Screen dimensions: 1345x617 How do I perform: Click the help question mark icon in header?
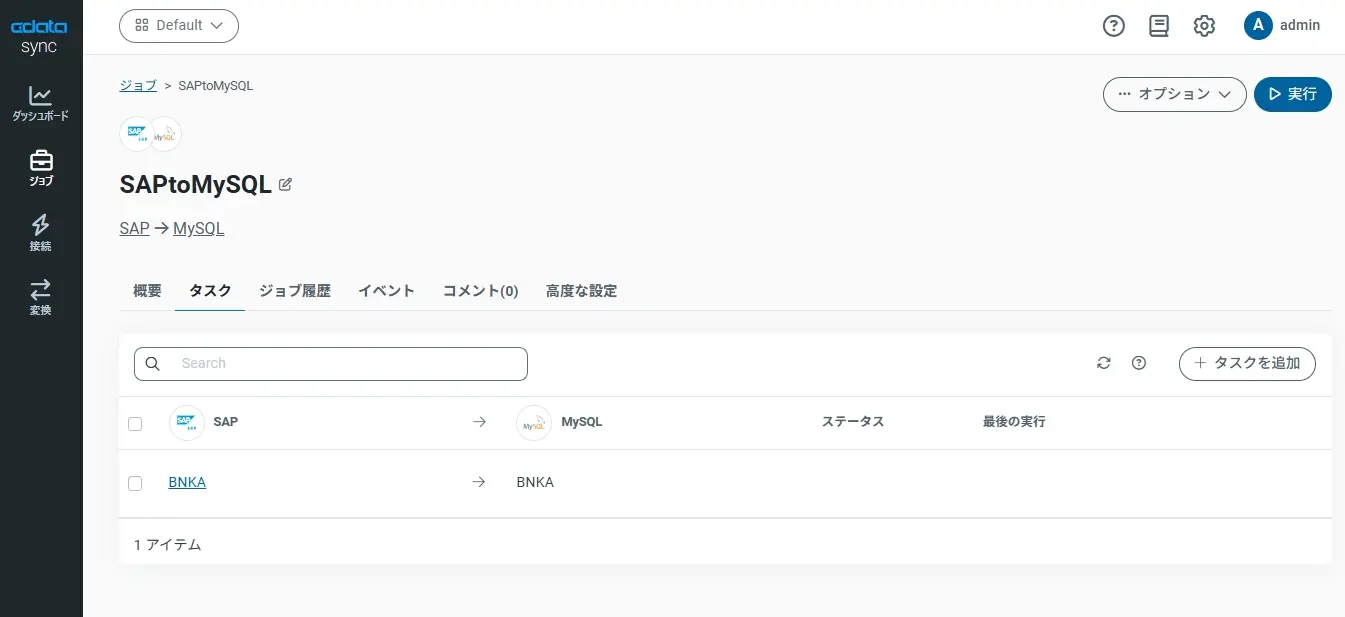1114,26
